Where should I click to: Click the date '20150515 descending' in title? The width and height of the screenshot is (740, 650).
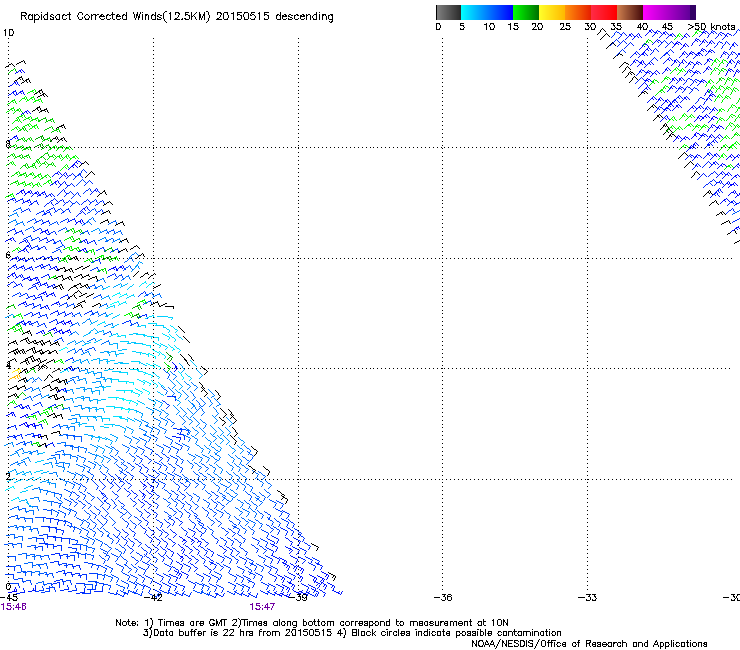point(275,17)
